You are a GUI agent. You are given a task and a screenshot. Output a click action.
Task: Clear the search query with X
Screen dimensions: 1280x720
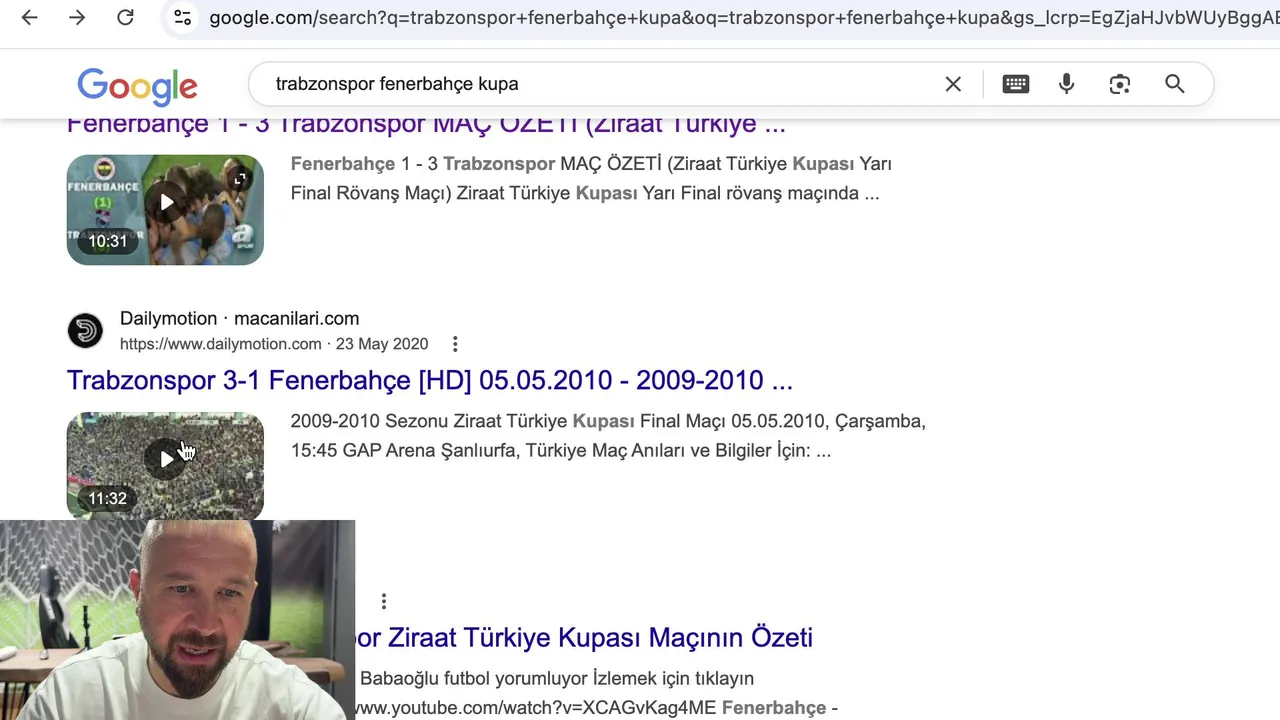coord(953,84)
